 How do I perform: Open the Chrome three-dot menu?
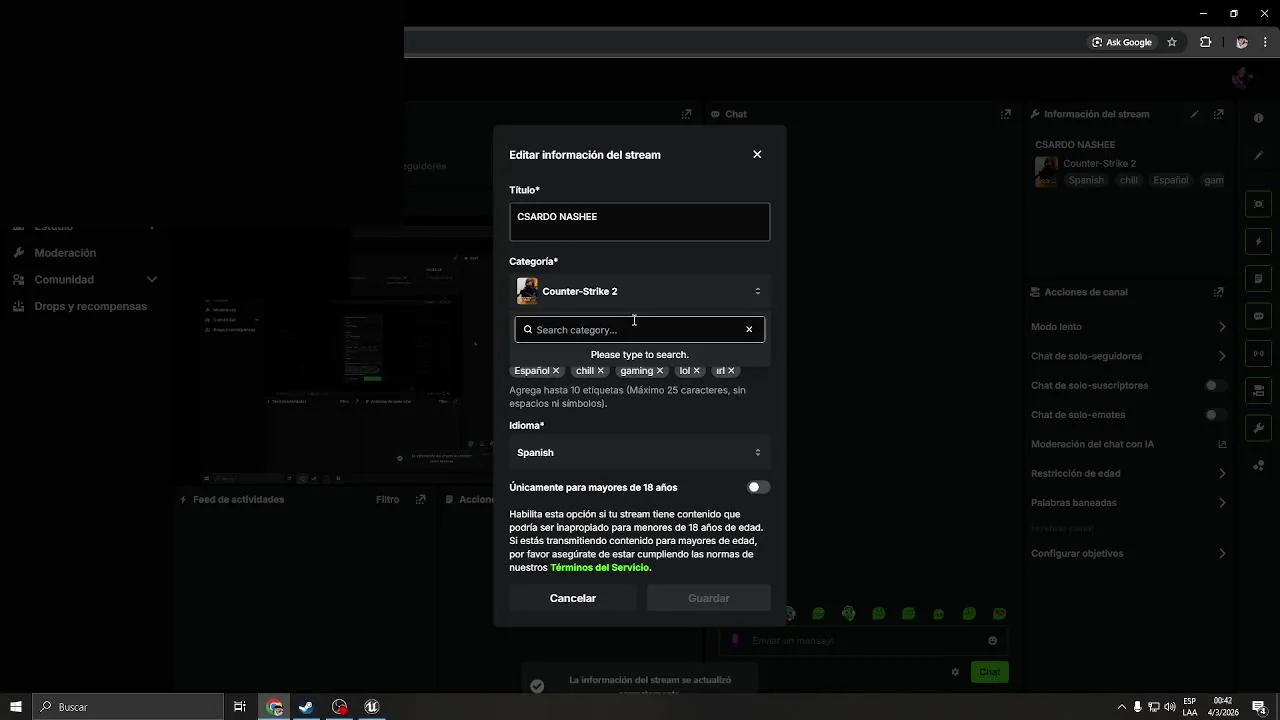pos(1265,42)
